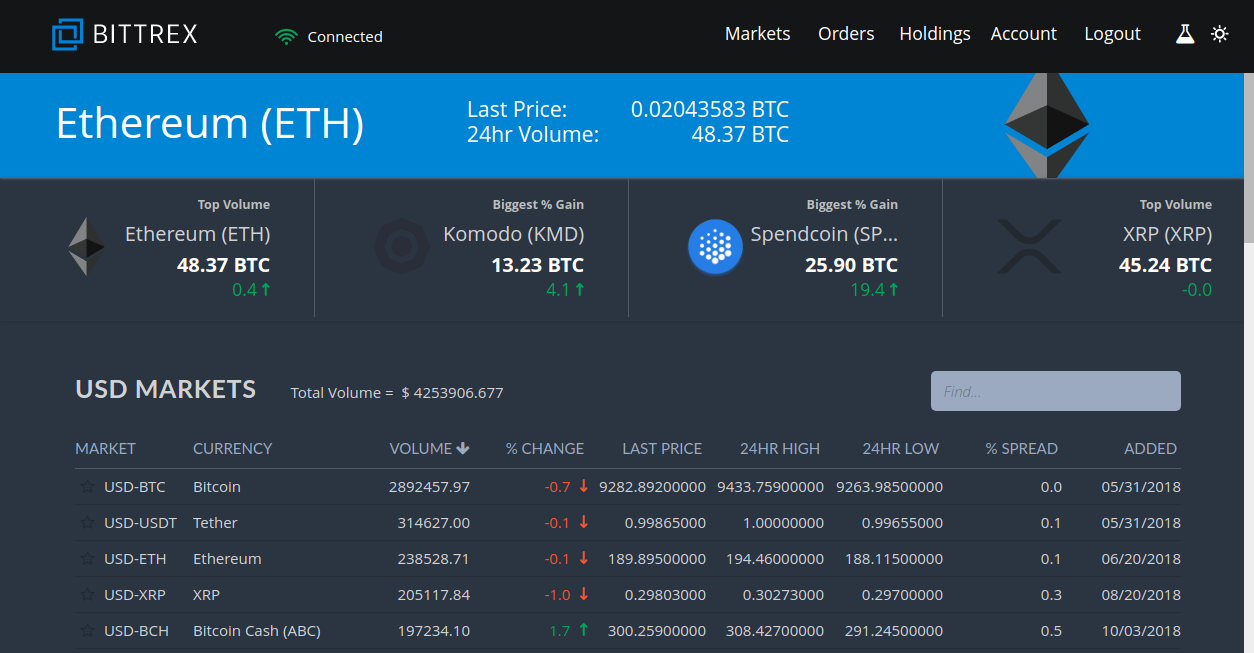This screenshot has height=653, width=1254.
Task: Click the red down arrow for USD-BTC
Action: click(x=584, y=486)
